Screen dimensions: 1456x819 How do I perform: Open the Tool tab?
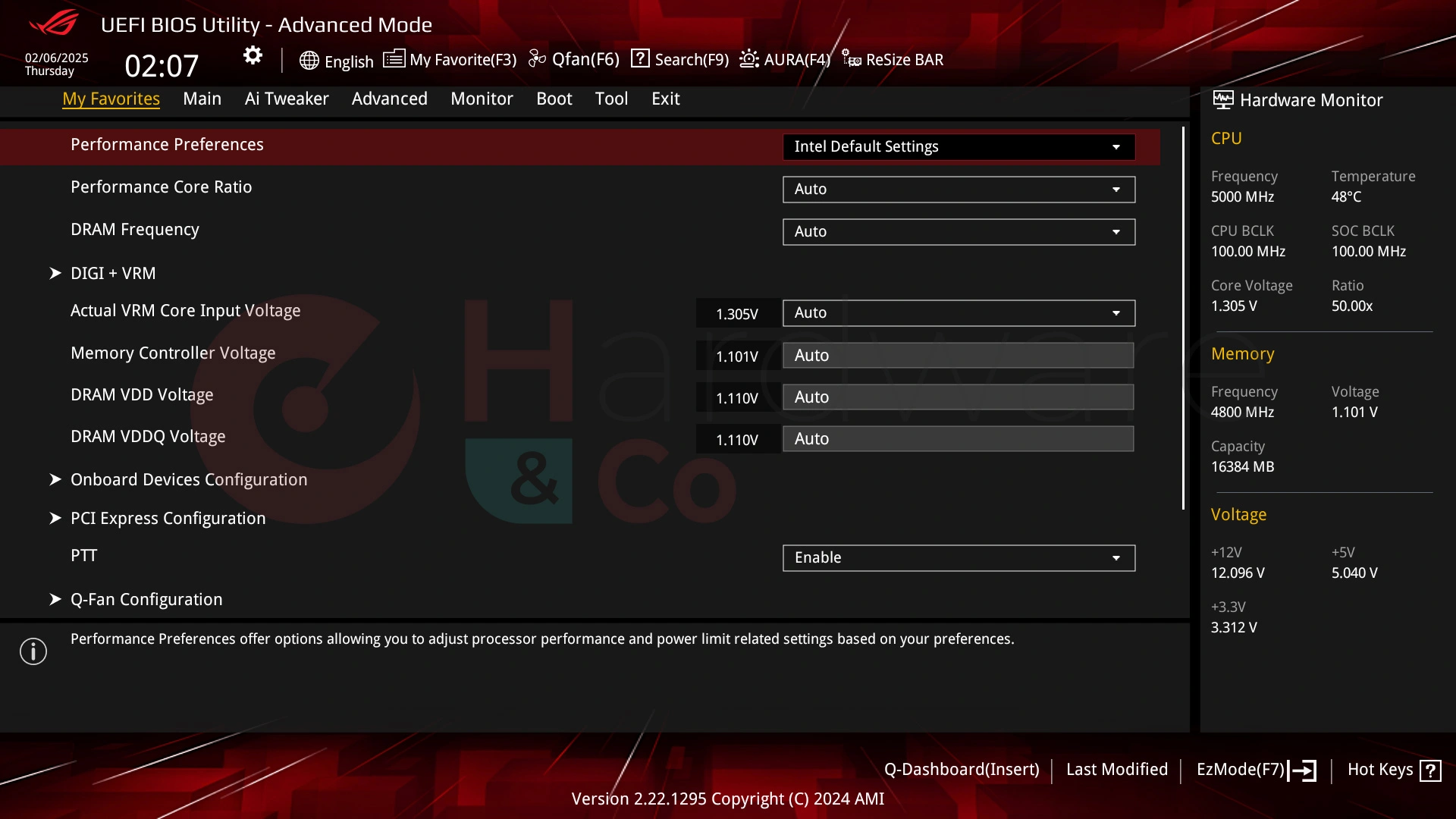[611, 99]
